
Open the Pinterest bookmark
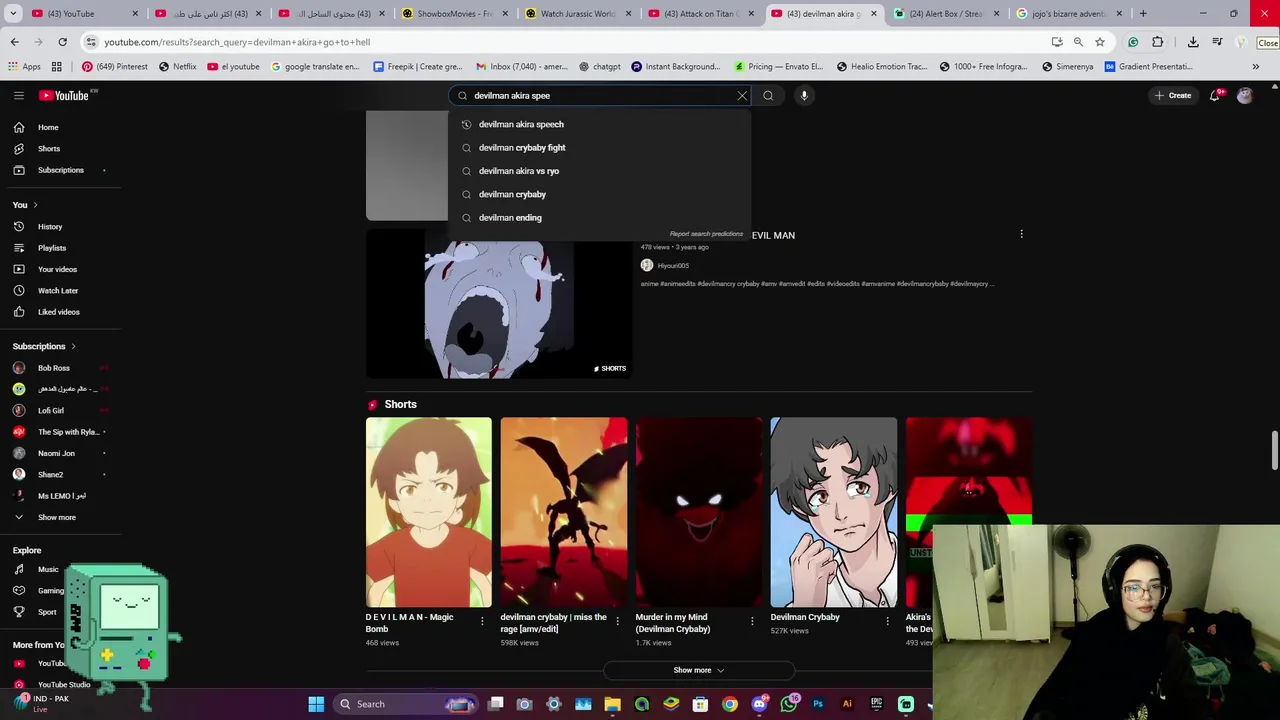pyautogui.click(x=114, y=66)
